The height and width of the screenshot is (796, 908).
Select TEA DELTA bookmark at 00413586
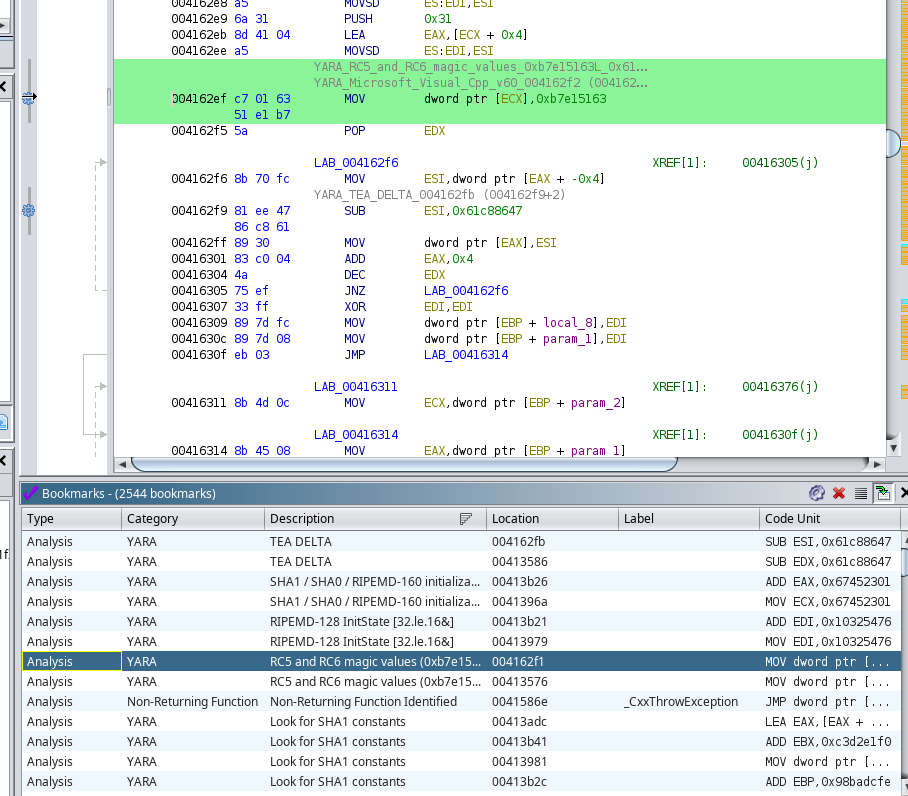tap(461, 562)
